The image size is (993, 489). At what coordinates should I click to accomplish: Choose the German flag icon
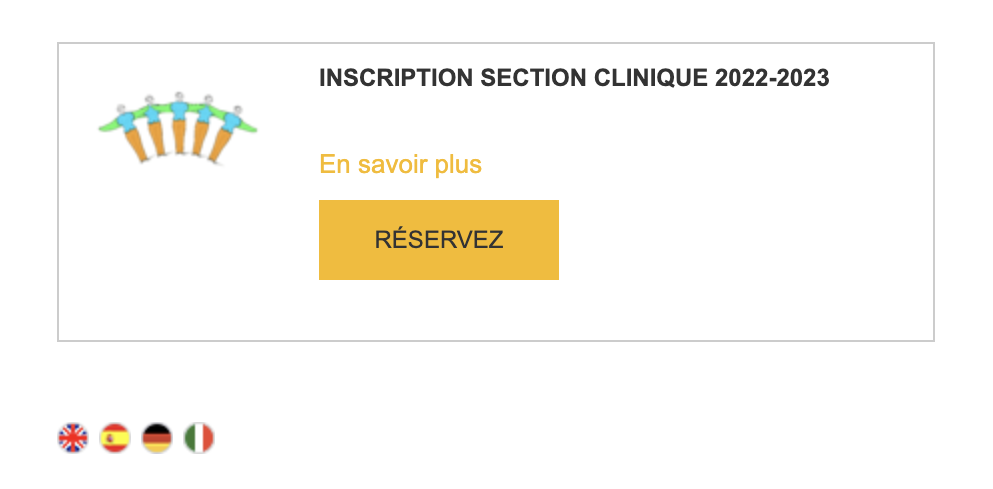(x=157, y=438)
